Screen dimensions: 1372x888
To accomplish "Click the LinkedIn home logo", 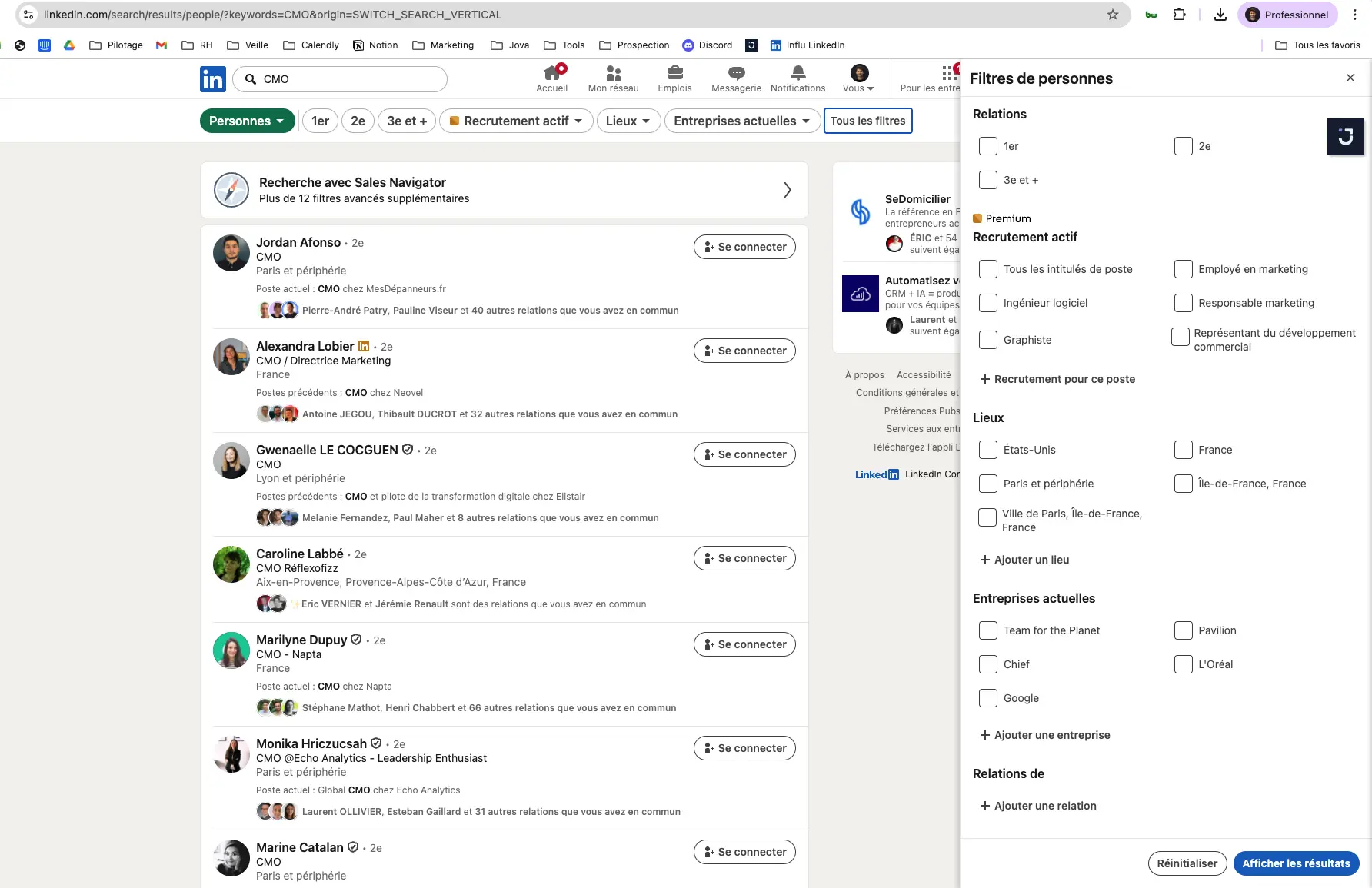I will pyautogui.click(x=213, y=79).
